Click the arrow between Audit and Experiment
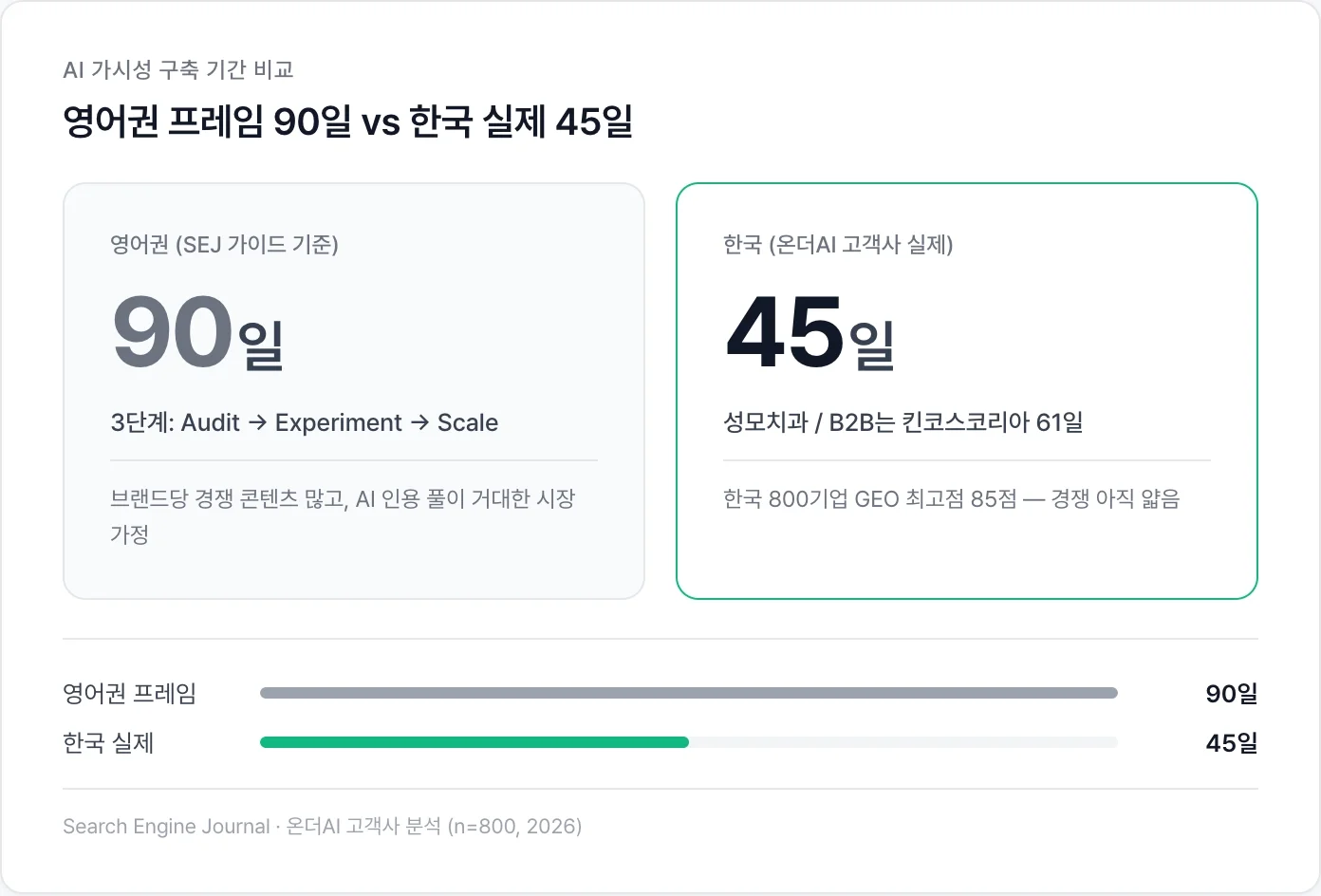1321x896 pixels. tap(257, 423)
